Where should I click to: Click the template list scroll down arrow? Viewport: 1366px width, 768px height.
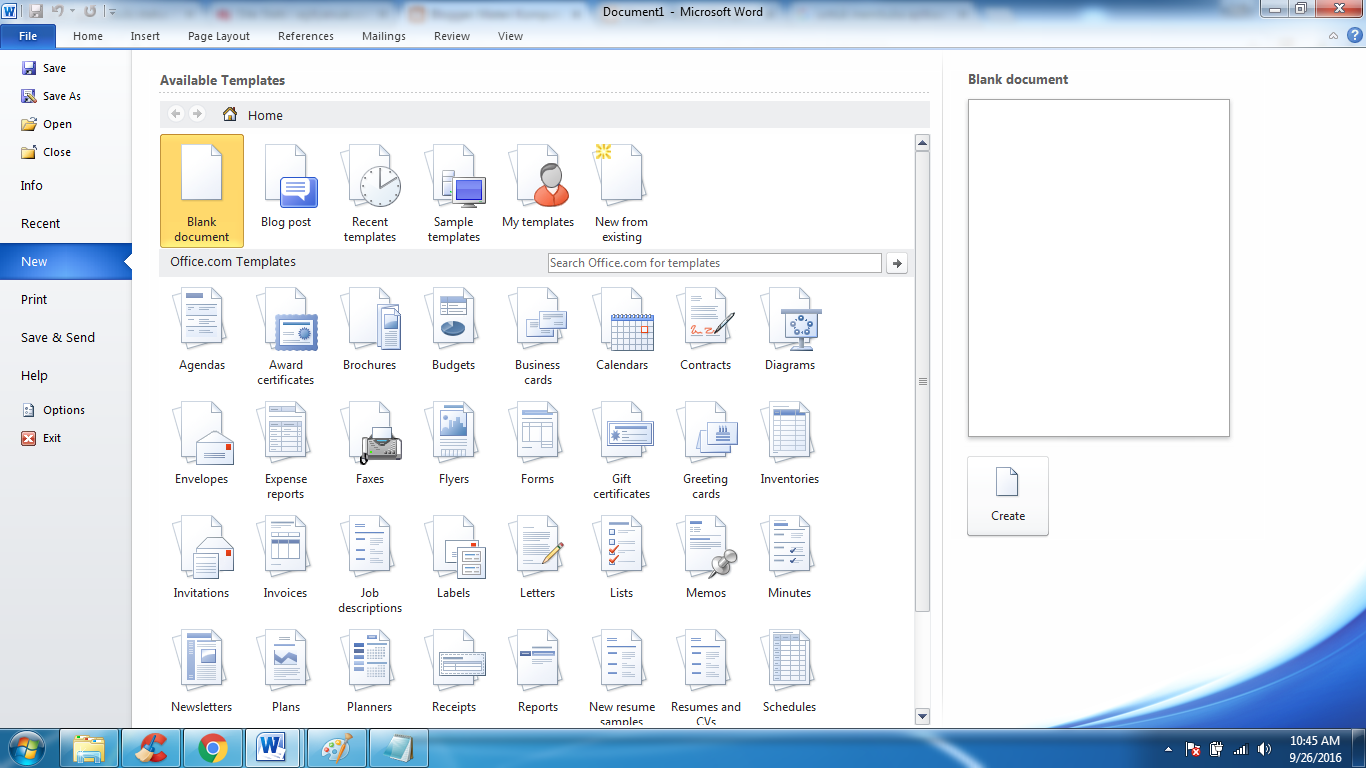[x=922, y=716]
